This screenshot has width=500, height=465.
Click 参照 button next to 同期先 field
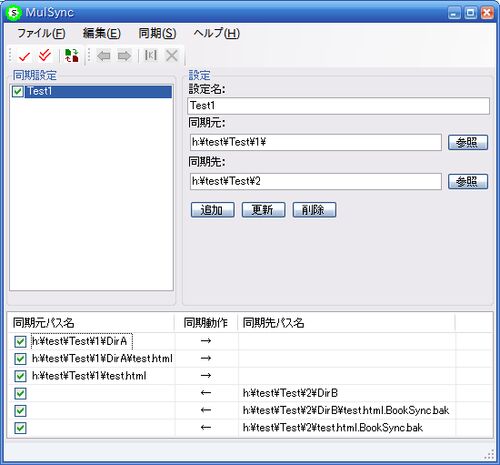point(468,182)
